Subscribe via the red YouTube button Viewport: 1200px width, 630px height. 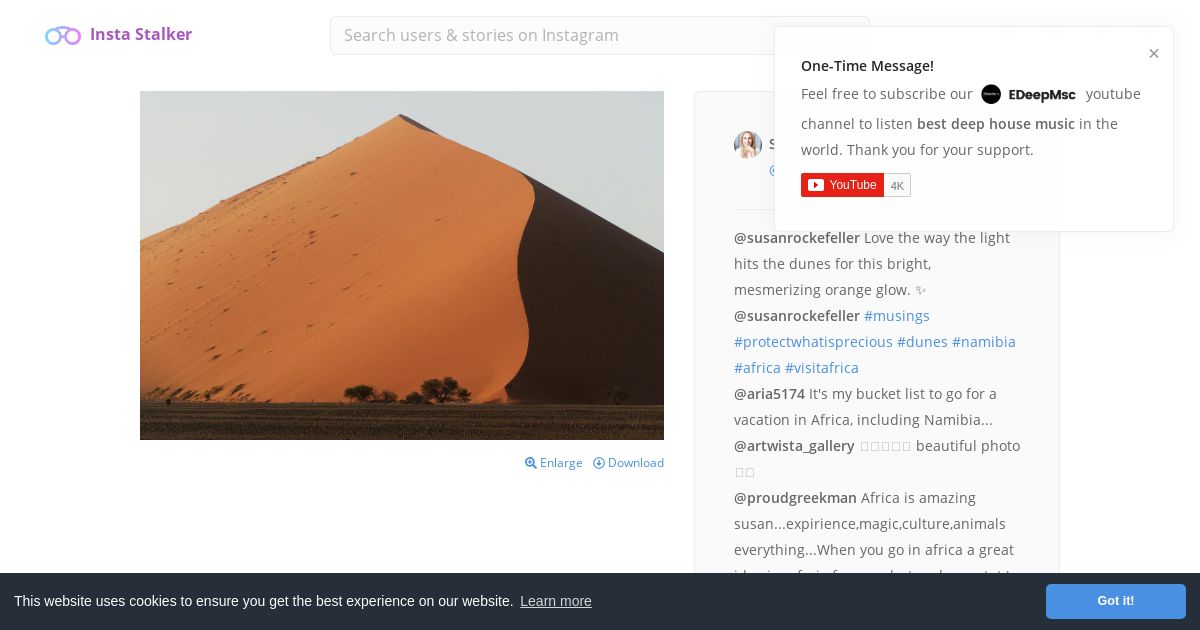(x=842, y=185)
